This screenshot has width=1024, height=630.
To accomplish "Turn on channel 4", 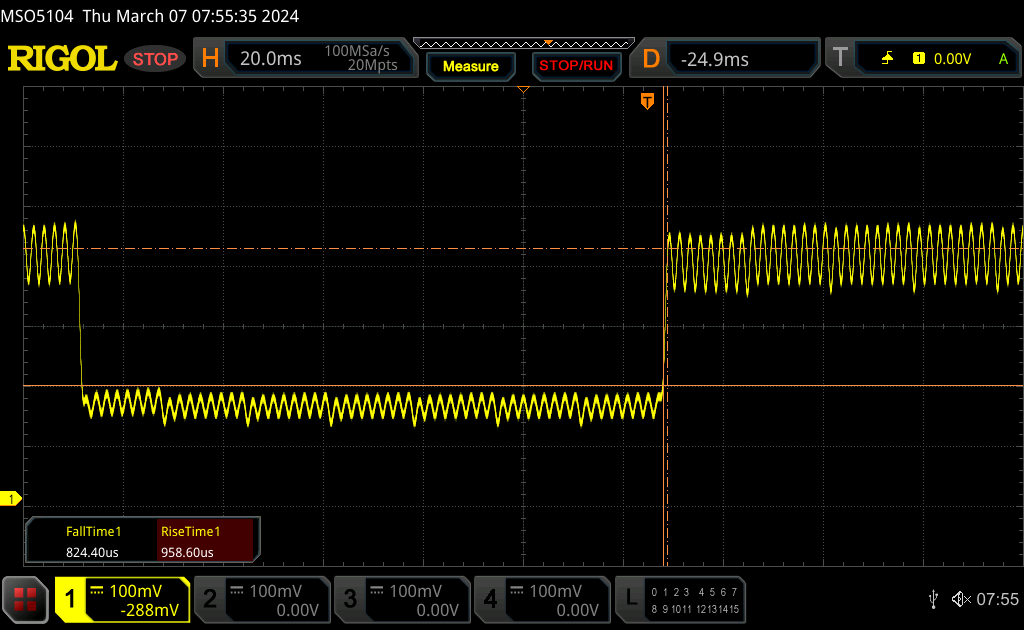I will pos(541,599).
